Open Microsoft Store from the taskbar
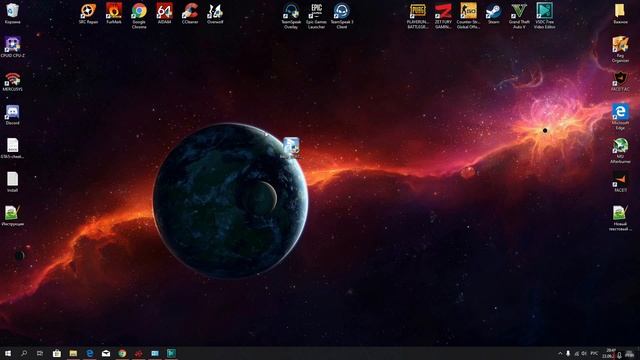Screen dimensions: 640x360 point(57,353)
